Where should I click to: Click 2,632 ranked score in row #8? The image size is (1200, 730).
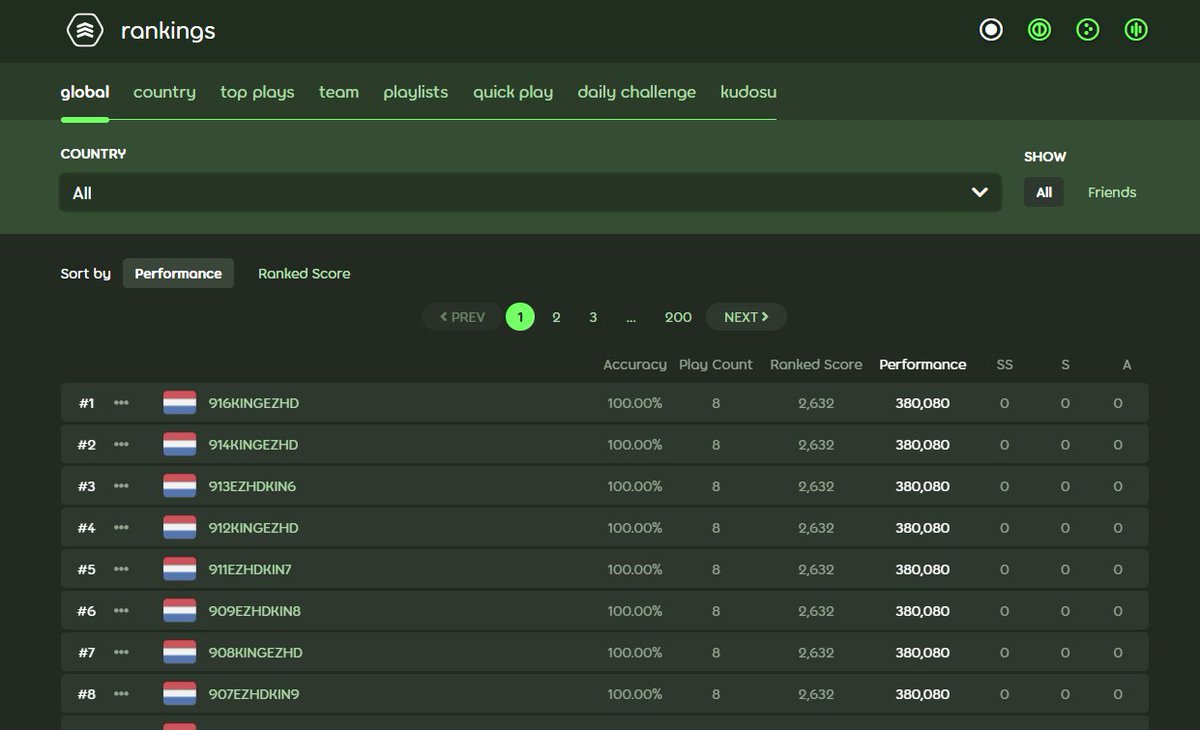[x=816, y=694]
